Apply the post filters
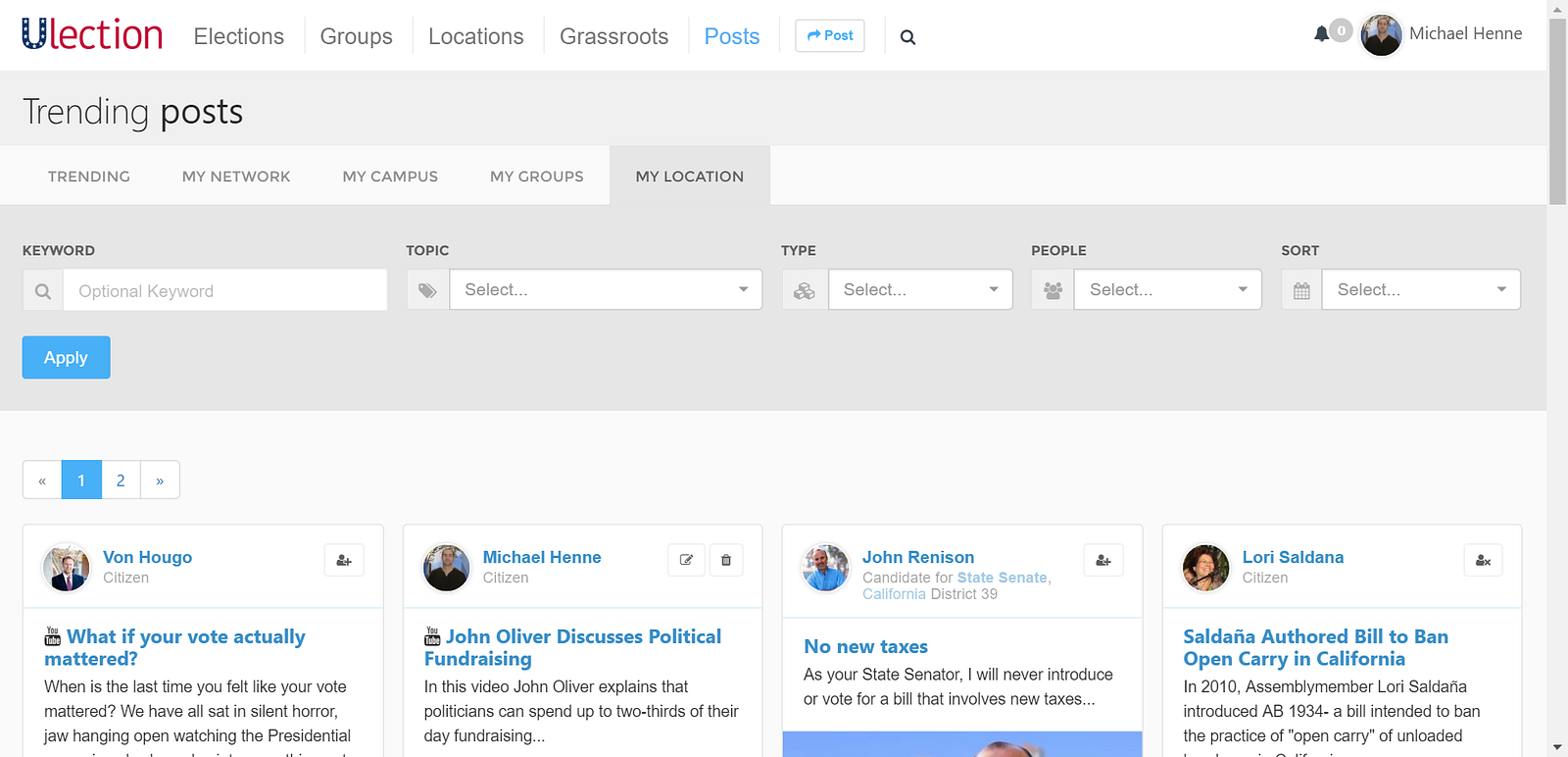Viewport: 1568px width, 757px height. 67,358
